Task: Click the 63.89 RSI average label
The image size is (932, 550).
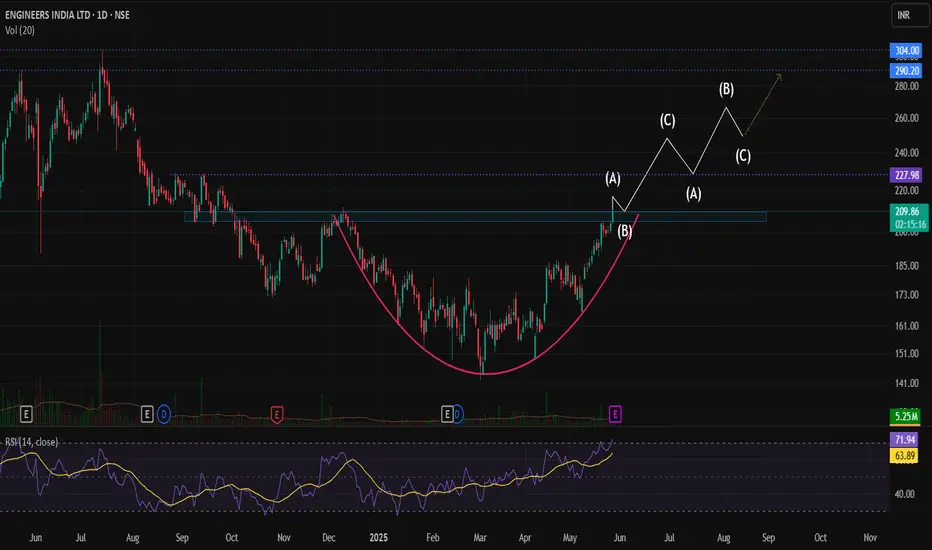Action: coord(905,456)
